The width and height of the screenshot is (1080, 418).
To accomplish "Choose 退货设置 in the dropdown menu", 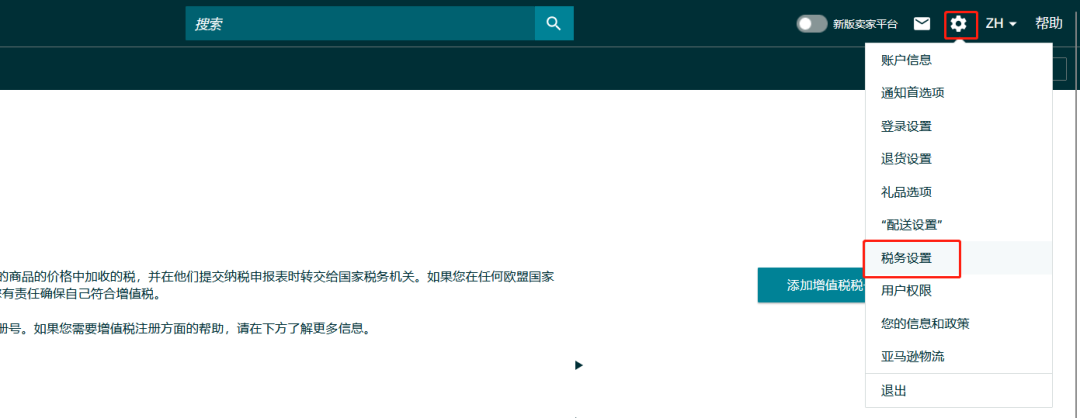I will coord(906,159).
